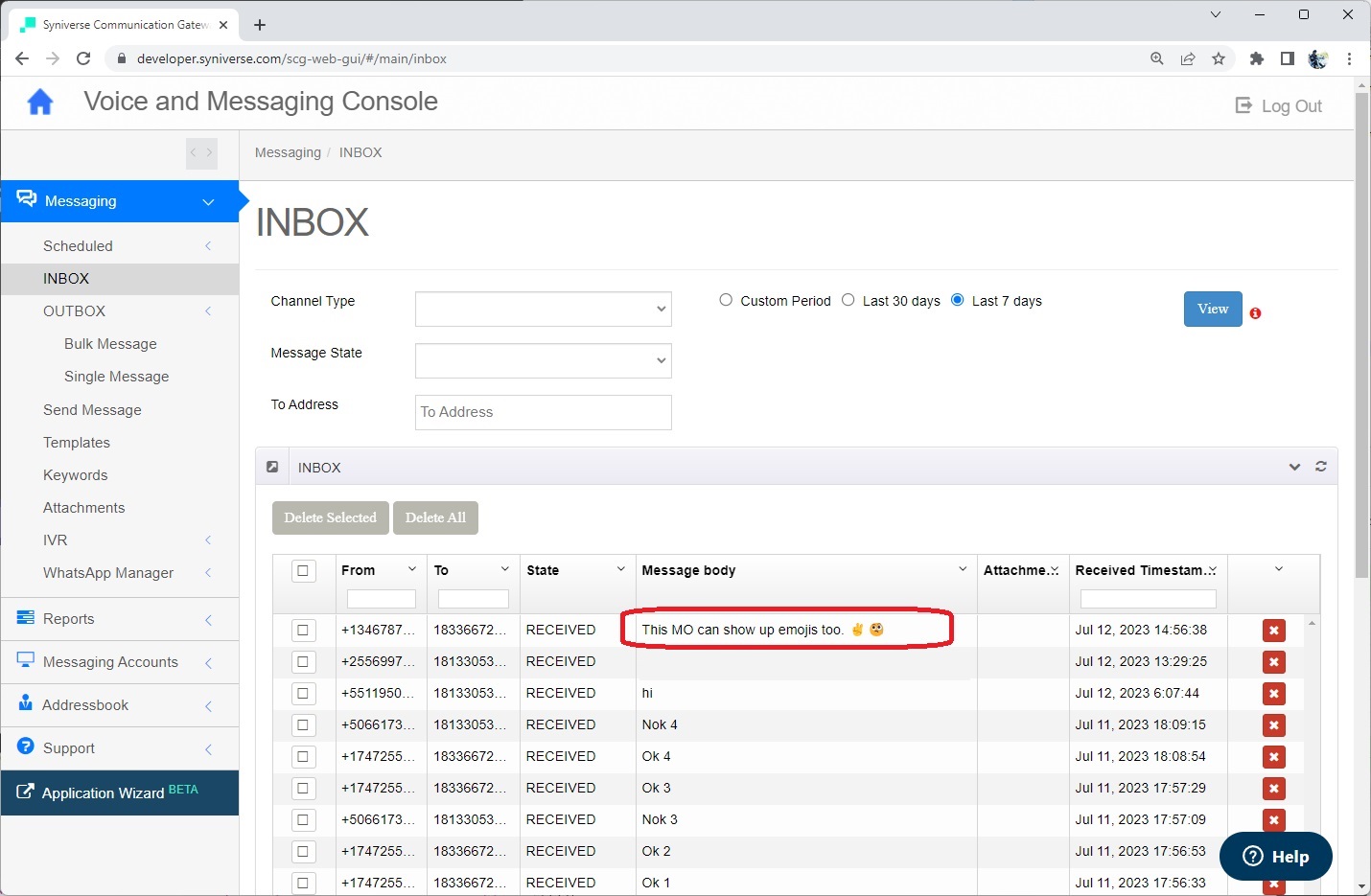Open the Chrome three-dot menu
1371x896 pixels.
(x=1349, y=58)
